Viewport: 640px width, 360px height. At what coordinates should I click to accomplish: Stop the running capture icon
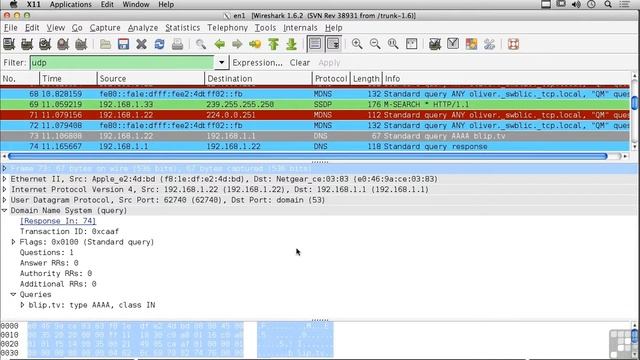pyautogui.click(x=63, y=44)
